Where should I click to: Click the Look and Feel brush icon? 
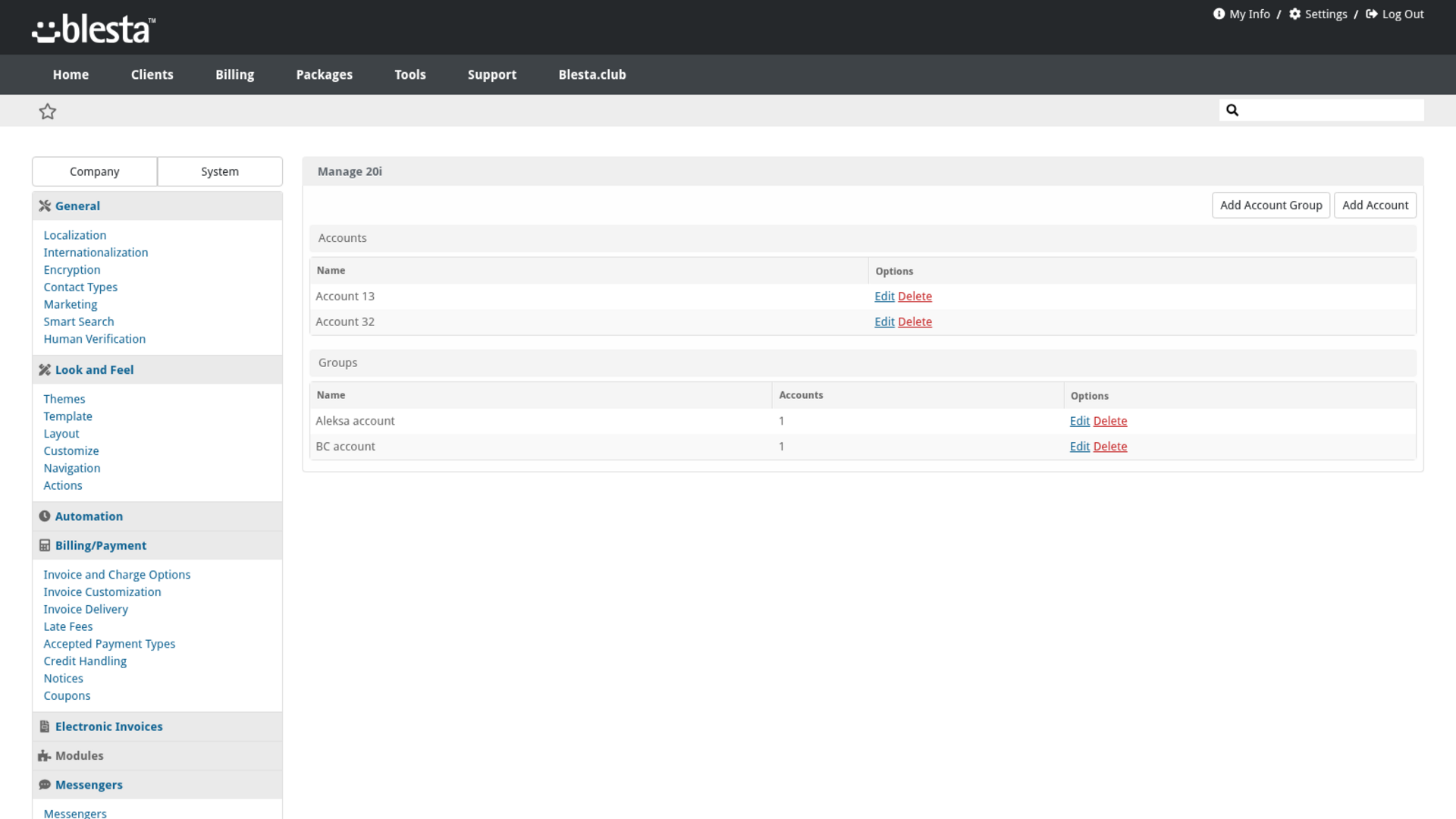45,369
